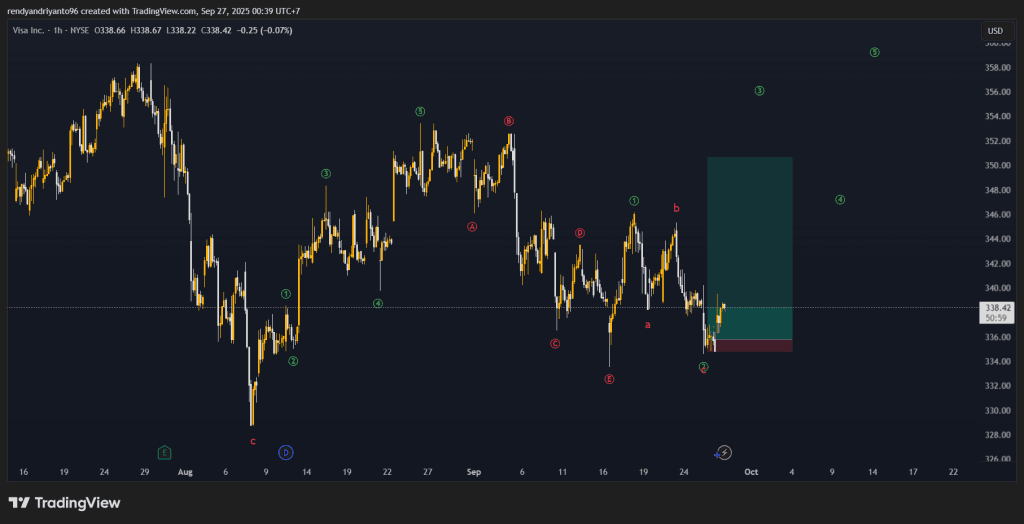Select the red circled C wave label
The image size is (1024, 524).
pyautogui.click(x=555, y=344)
